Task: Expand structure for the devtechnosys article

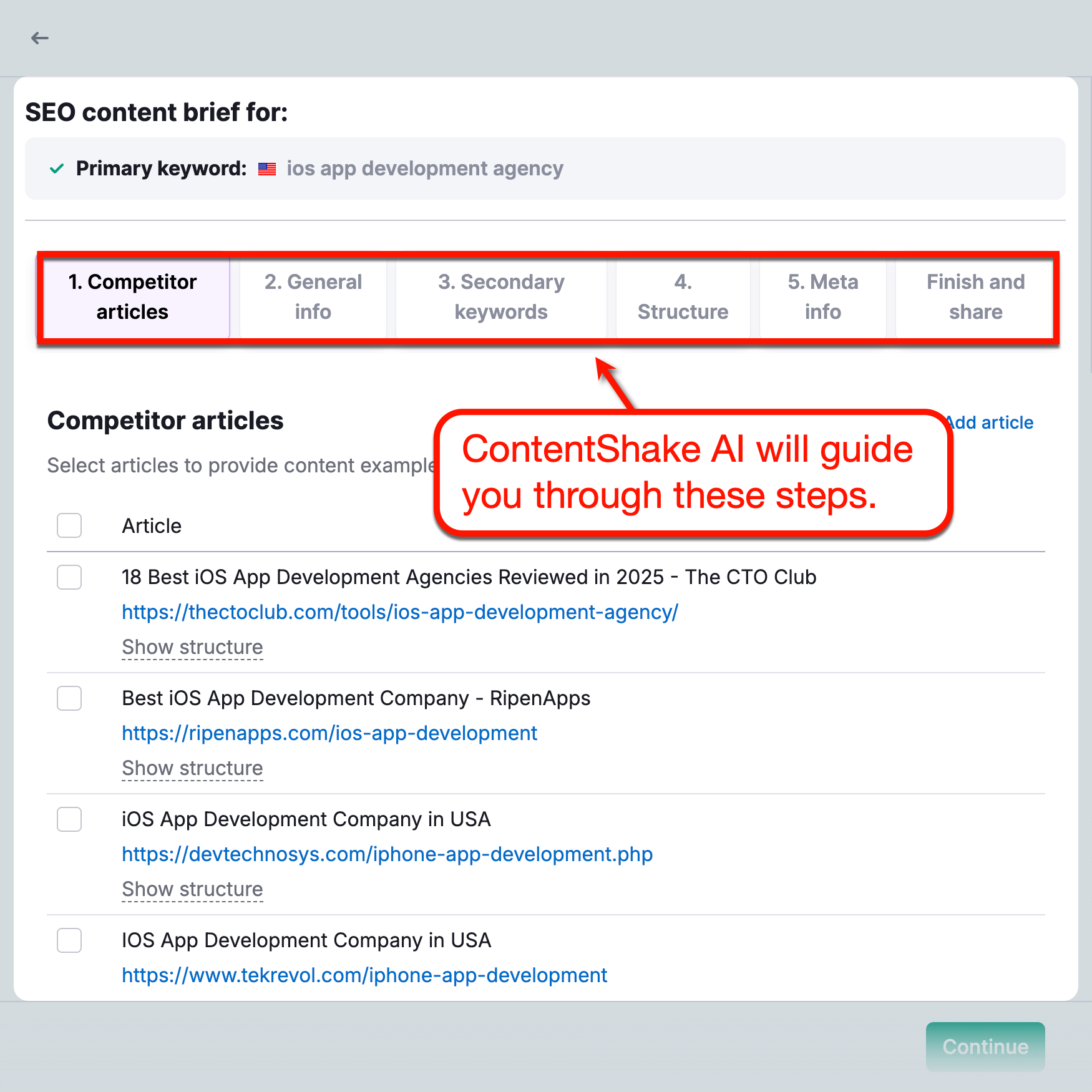Action: (x=192, y=889)
